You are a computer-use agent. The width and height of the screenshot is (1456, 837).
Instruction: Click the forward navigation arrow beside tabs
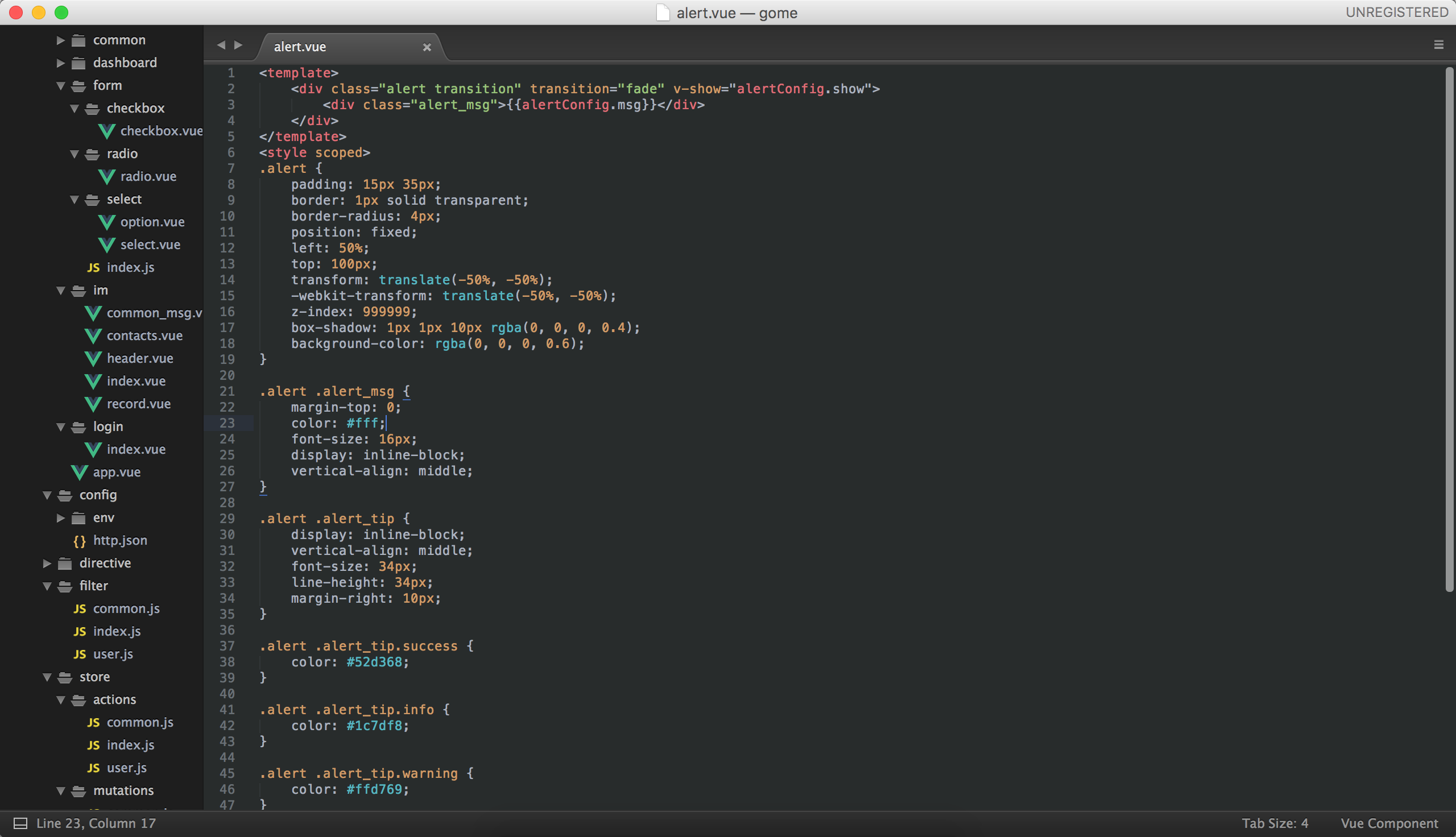(x=238, y=45)
